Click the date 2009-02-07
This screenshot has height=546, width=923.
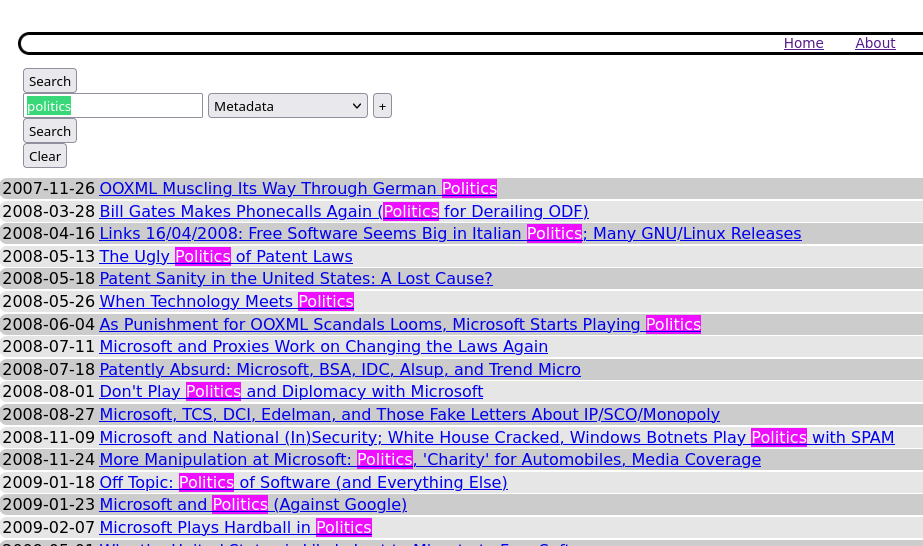49,527
